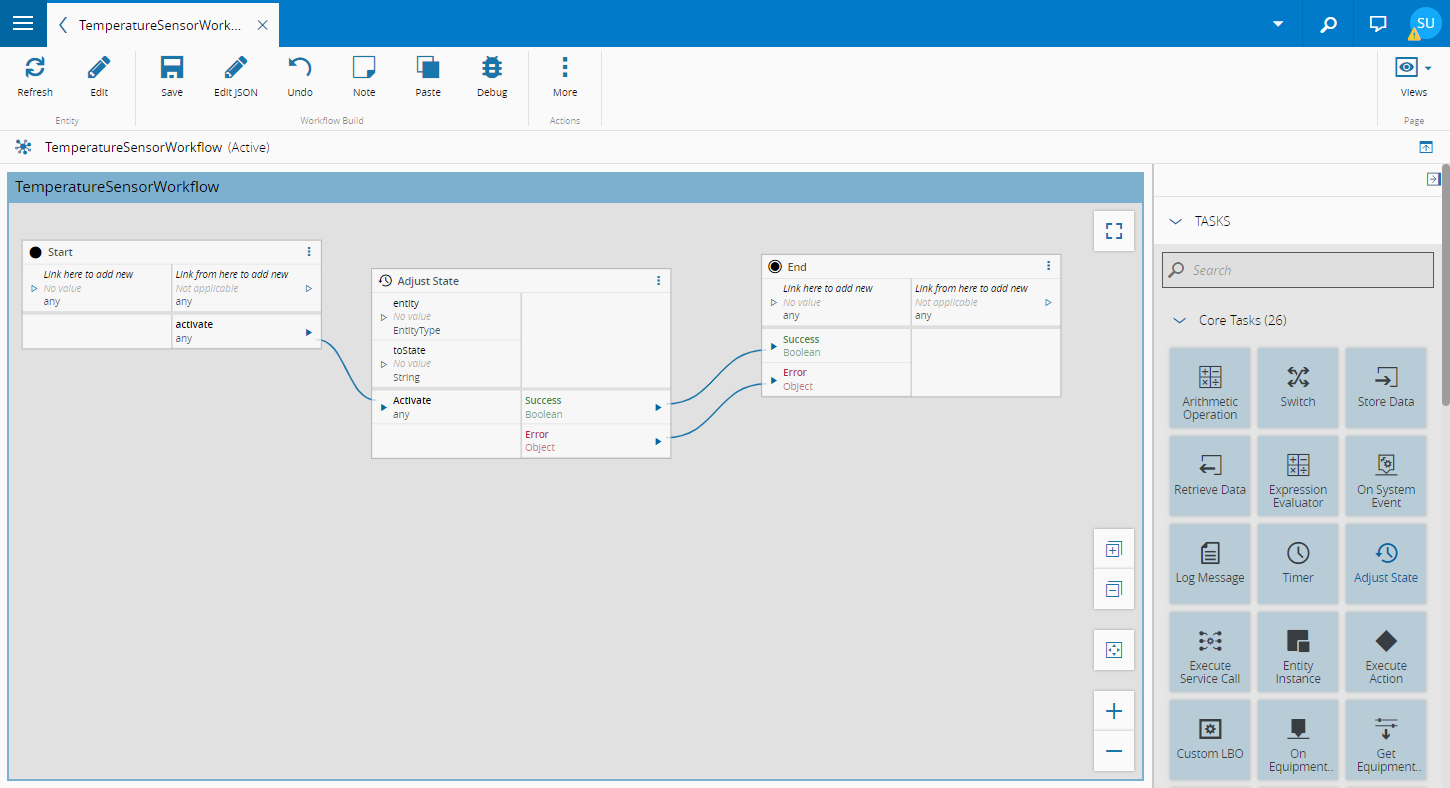Open the Views dropdown
Screen dimensions: 1450x788
coord(1413,68)
